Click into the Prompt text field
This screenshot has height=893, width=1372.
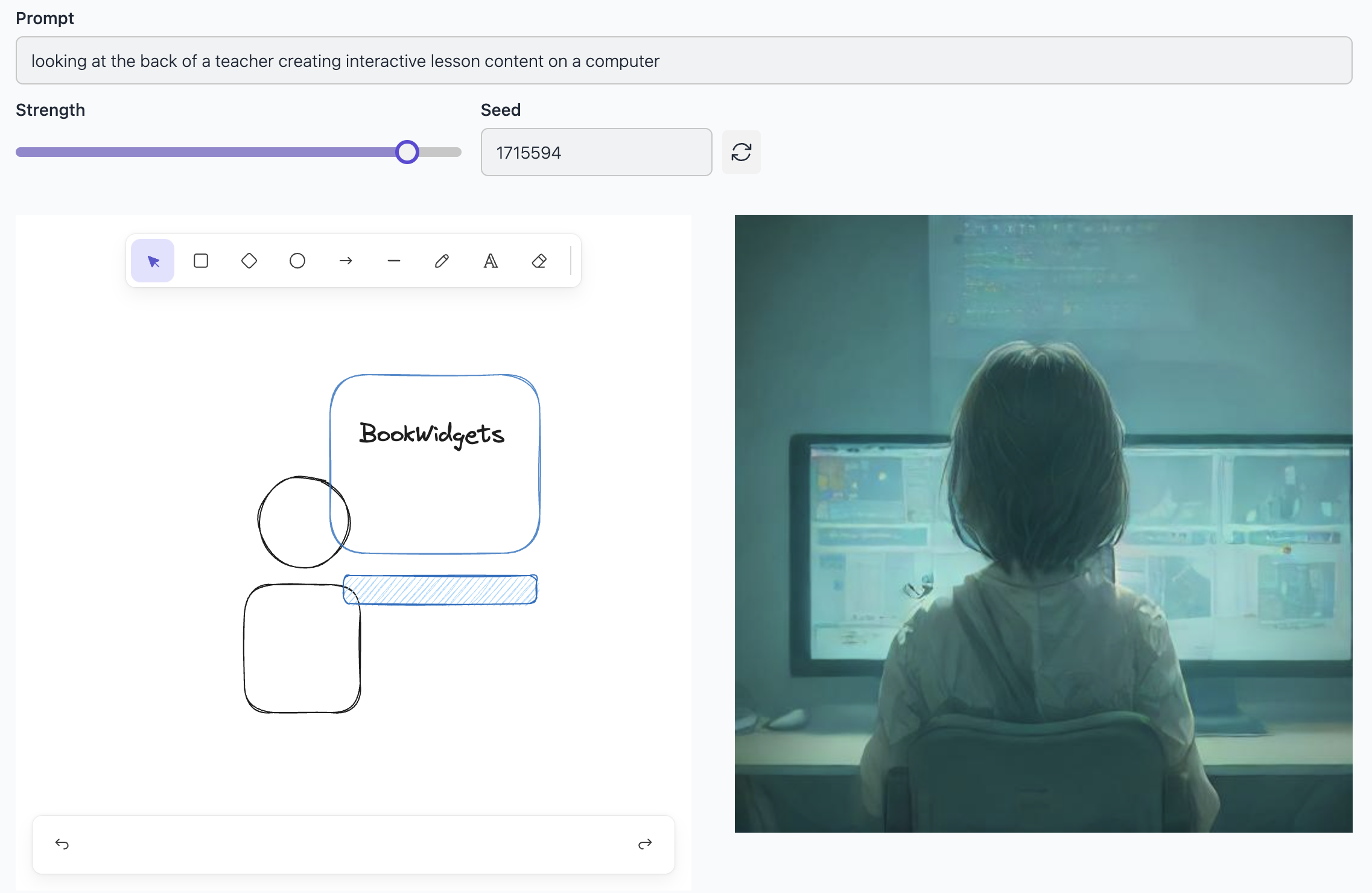[684, 60]
